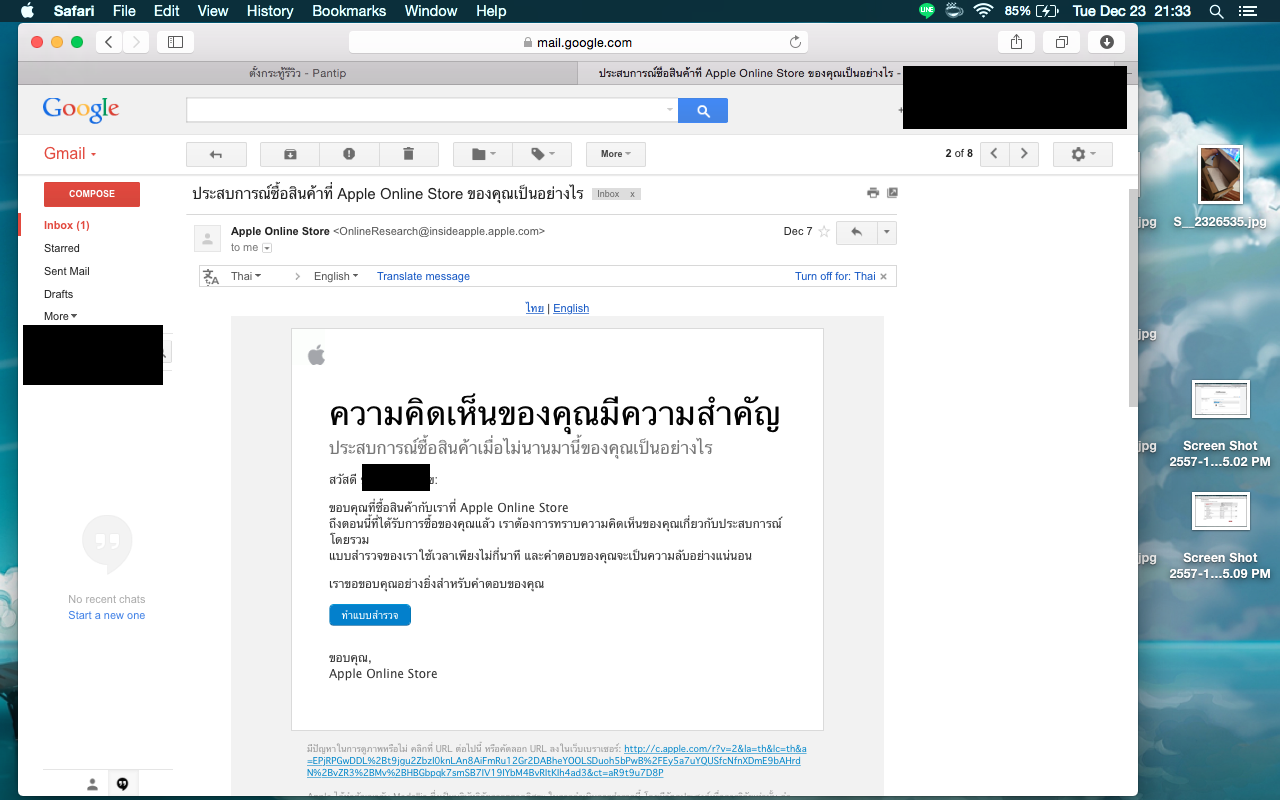The height and width of the screenshot is (800, 1280).
Task: Open reply options dropdown arrow
Action: 886,232
